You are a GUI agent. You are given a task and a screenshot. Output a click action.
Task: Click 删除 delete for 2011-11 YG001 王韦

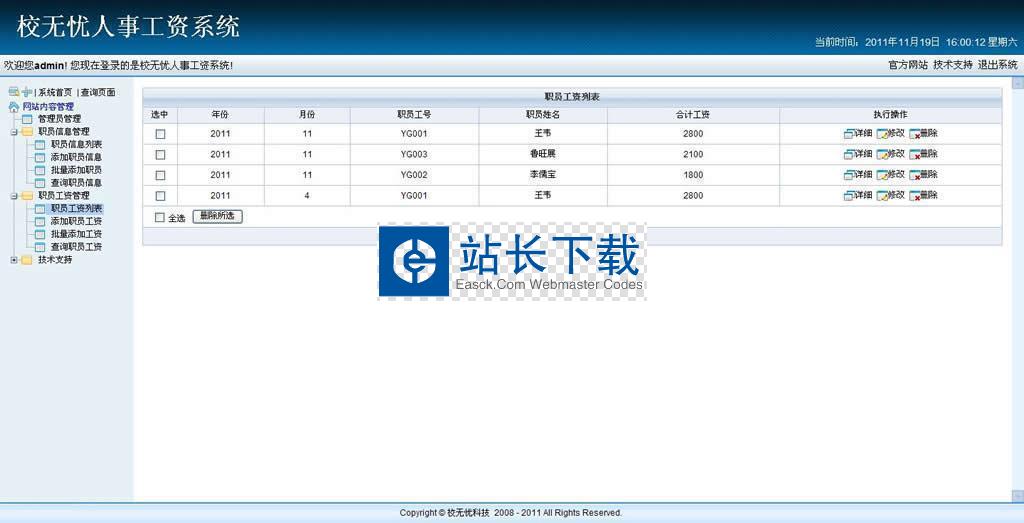(923, 133)
